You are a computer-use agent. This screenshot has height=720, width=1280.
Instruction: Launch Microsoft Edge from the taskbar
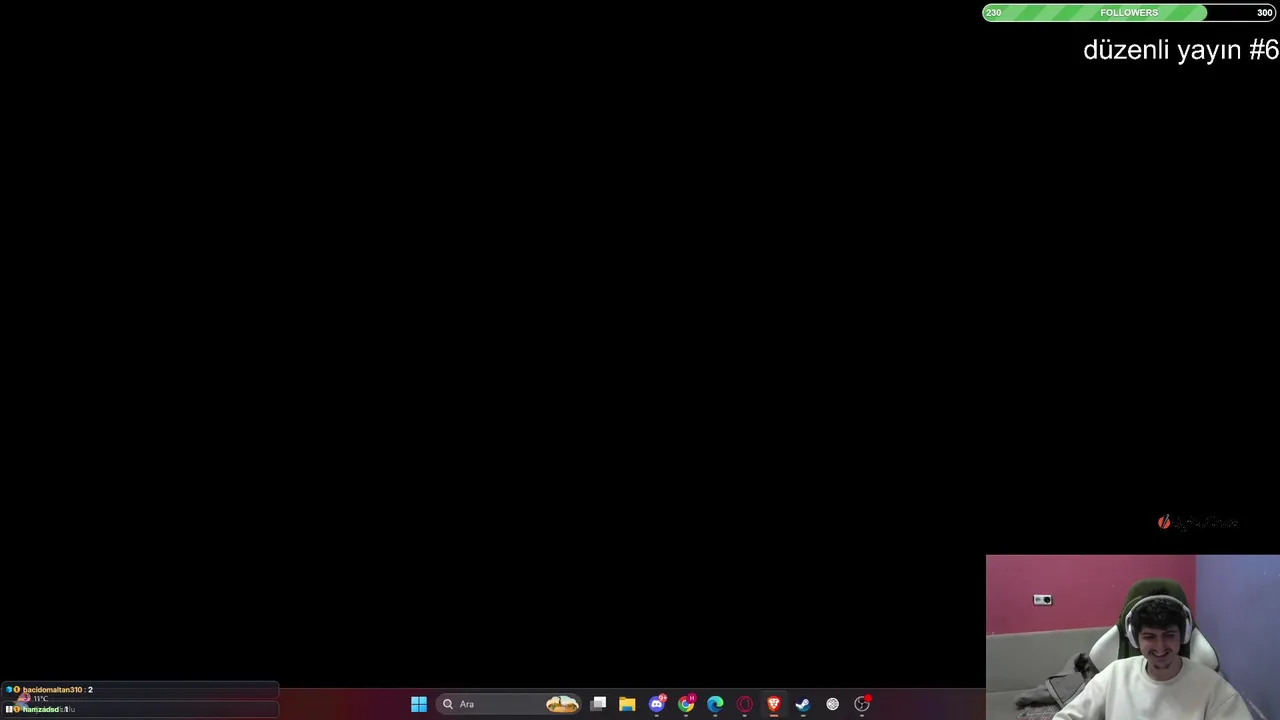pos(715,704)
